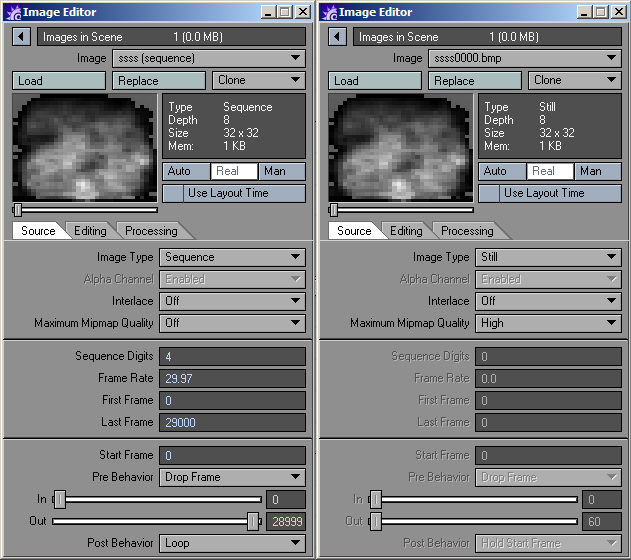Maximize the left Image Editor window
This screenshot has width=631, height=560.
pos(285,12)
